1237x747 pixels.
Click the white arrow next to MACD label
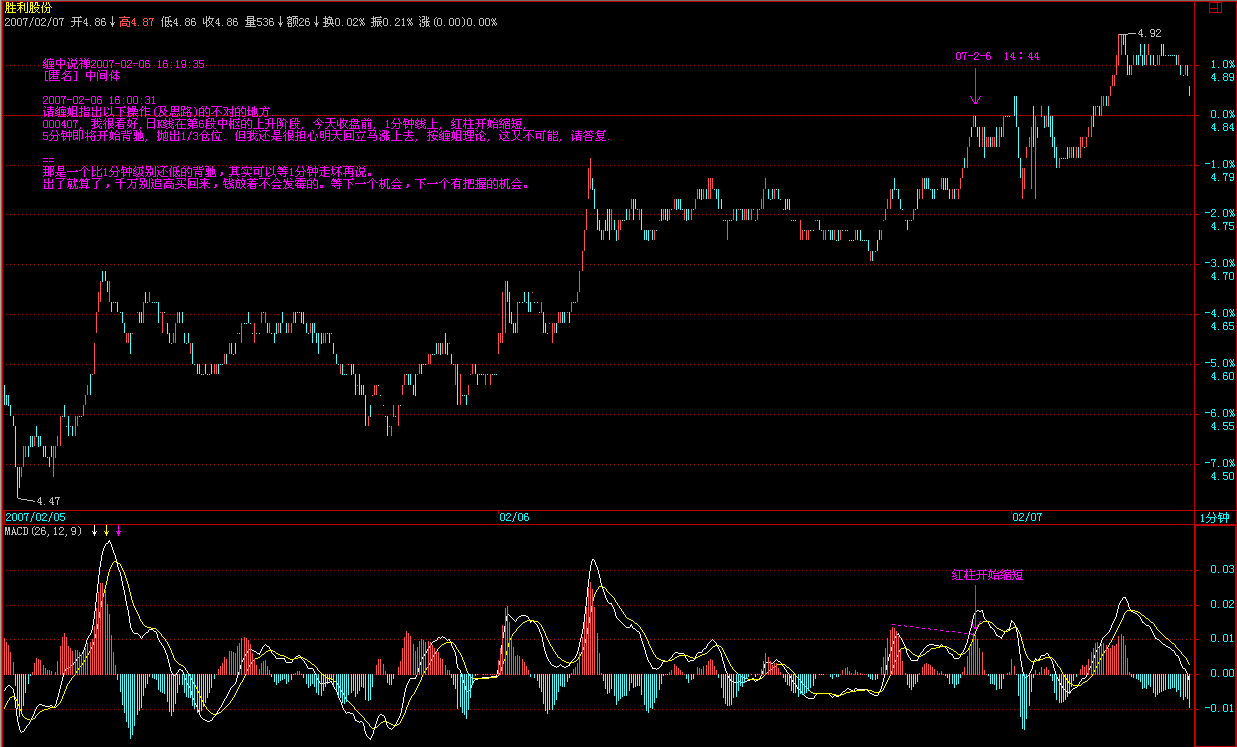coord(95,531)
